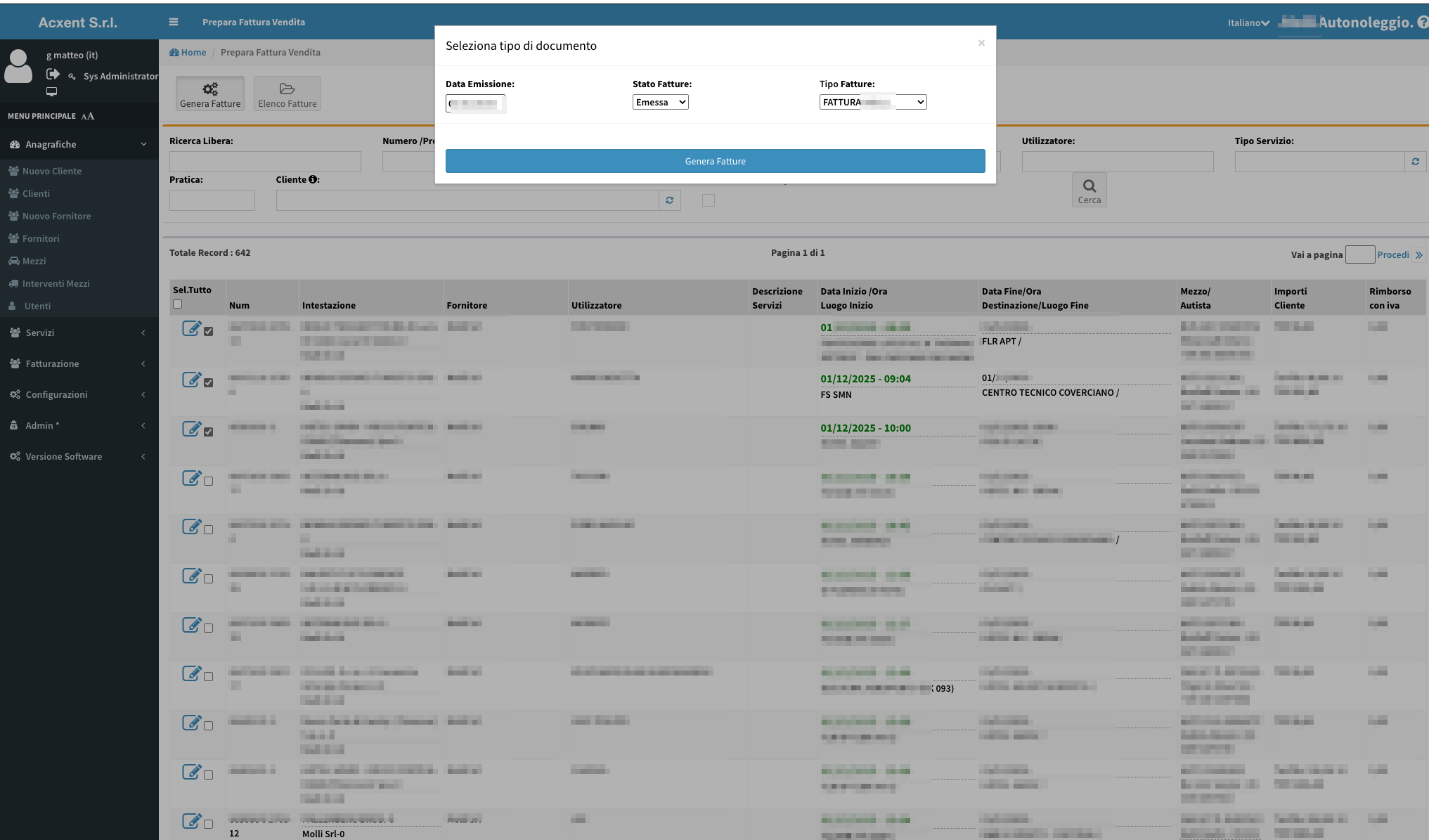
Task: Click the Data Emissione date field
Action: [475, 104]
